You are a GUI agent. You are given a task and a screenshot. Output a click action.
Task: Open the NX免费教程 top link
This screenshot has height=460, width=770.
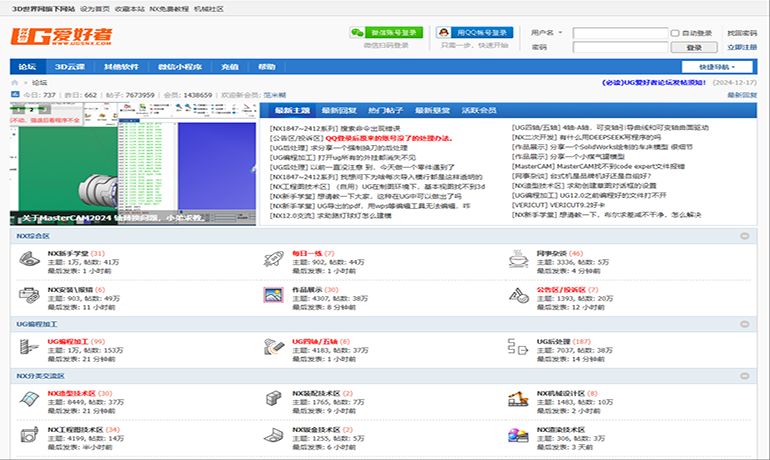[x=169, y=9]
